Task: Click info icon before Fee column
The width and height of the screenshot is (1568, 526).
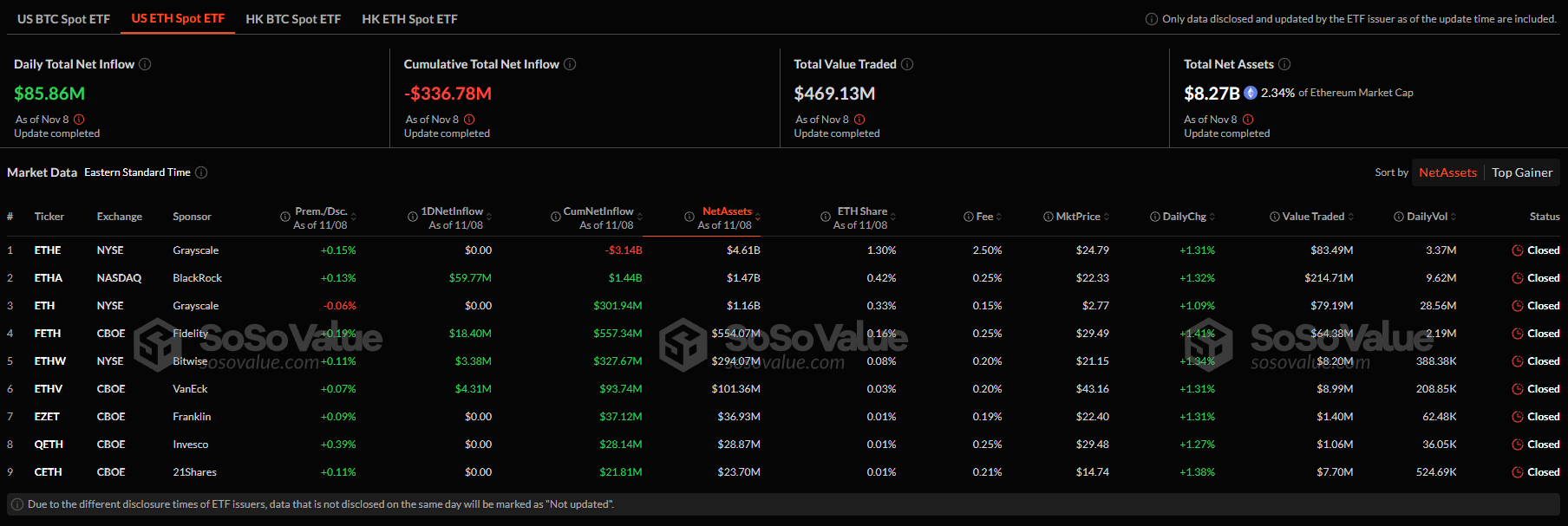Action: 969,217
